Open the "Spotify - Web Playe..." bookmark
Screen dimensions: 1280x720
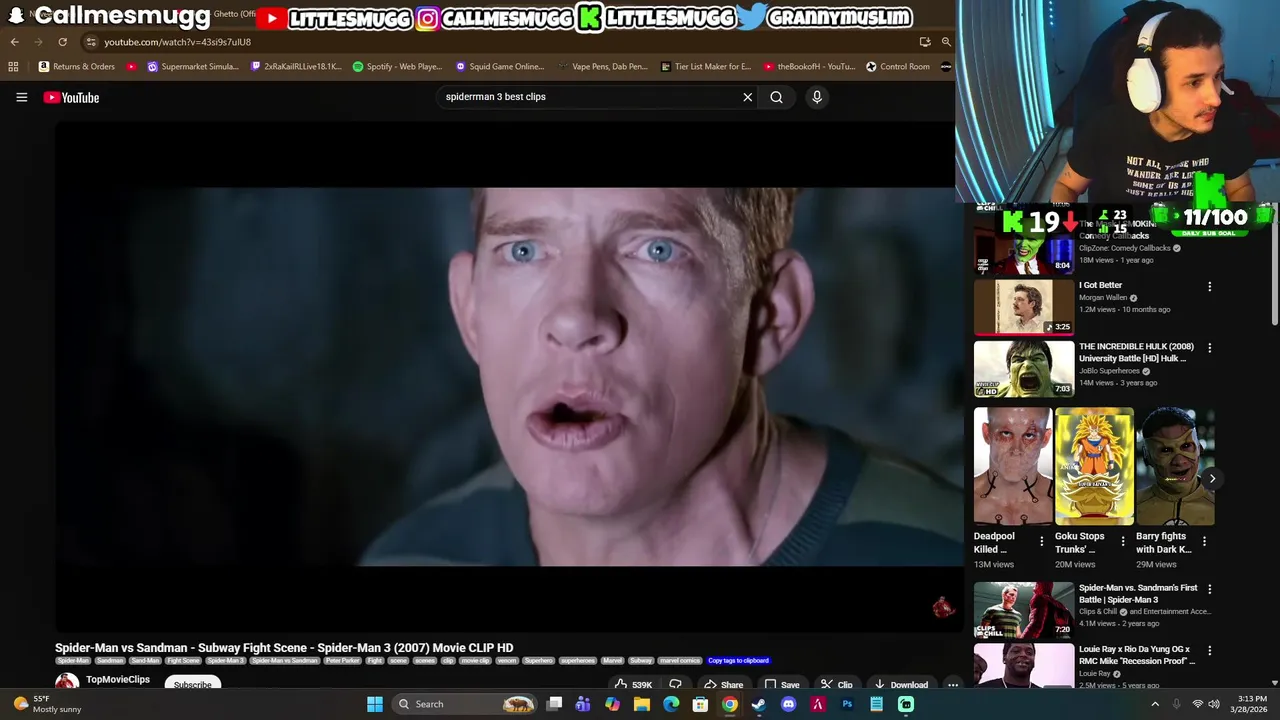(x=397, y=67)
